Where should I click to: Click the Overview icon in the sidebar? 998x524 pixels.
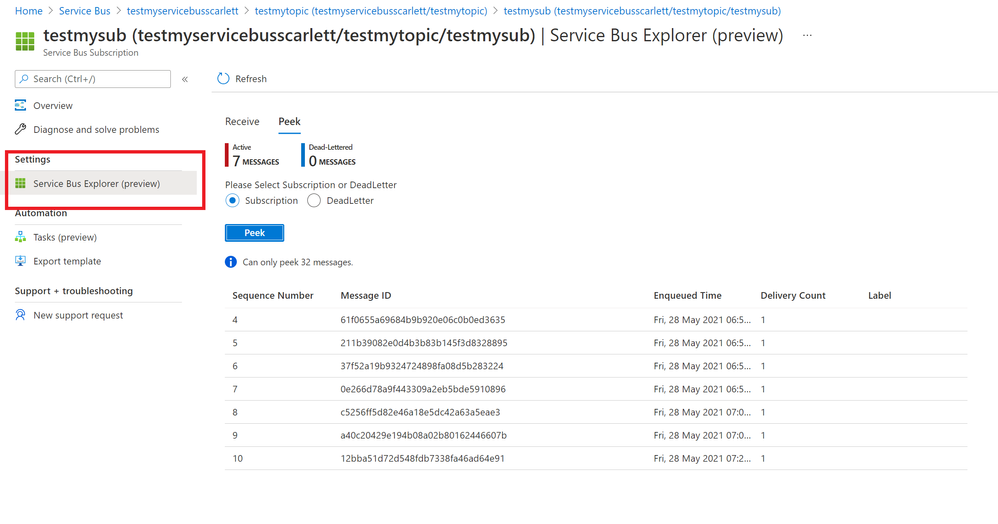tap(20, 105)
